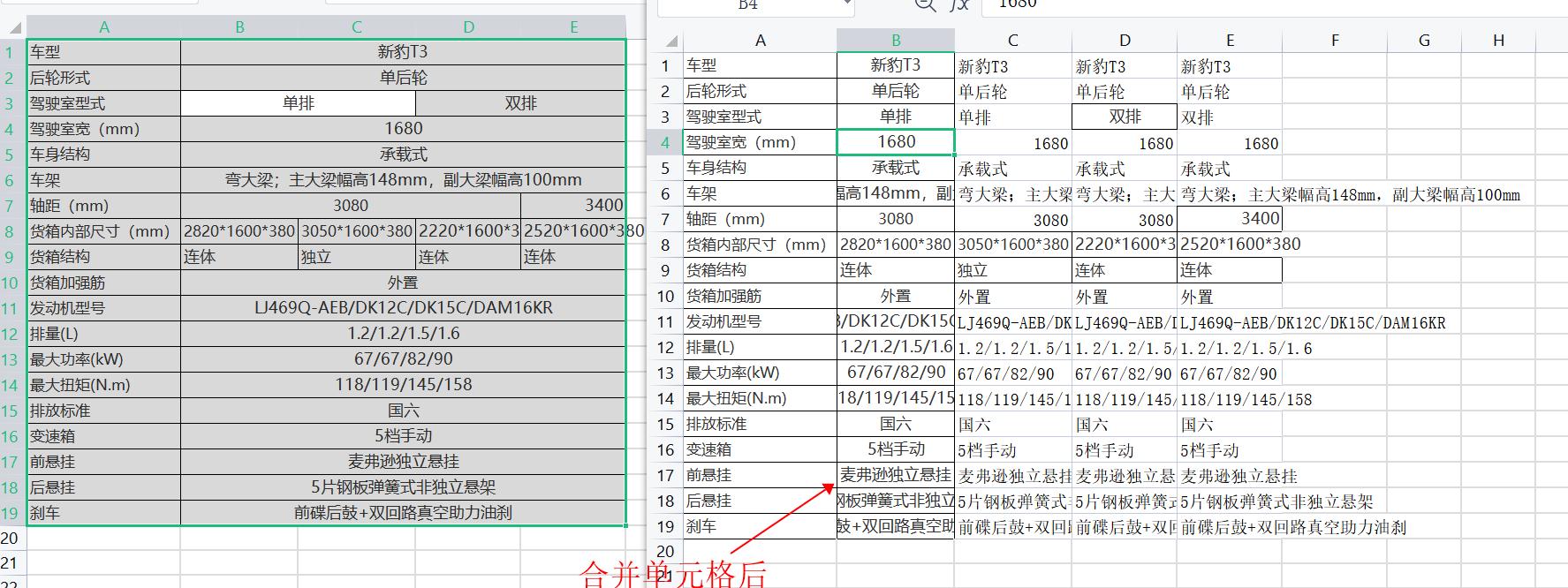Click merged 承载式 cell in gray-shaded sheet

(x=404, y=155)
